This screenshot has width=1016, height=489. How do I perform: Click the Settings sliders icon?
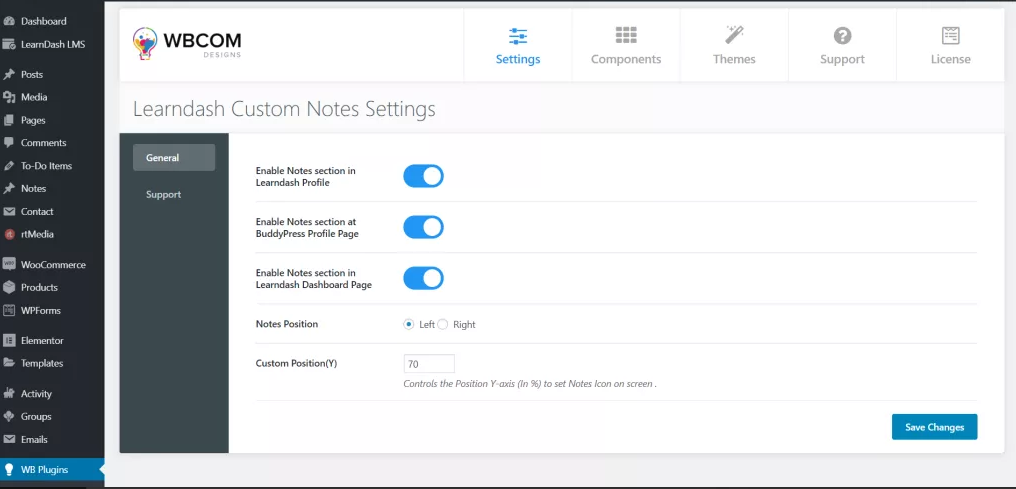click(x=518, y=36)
